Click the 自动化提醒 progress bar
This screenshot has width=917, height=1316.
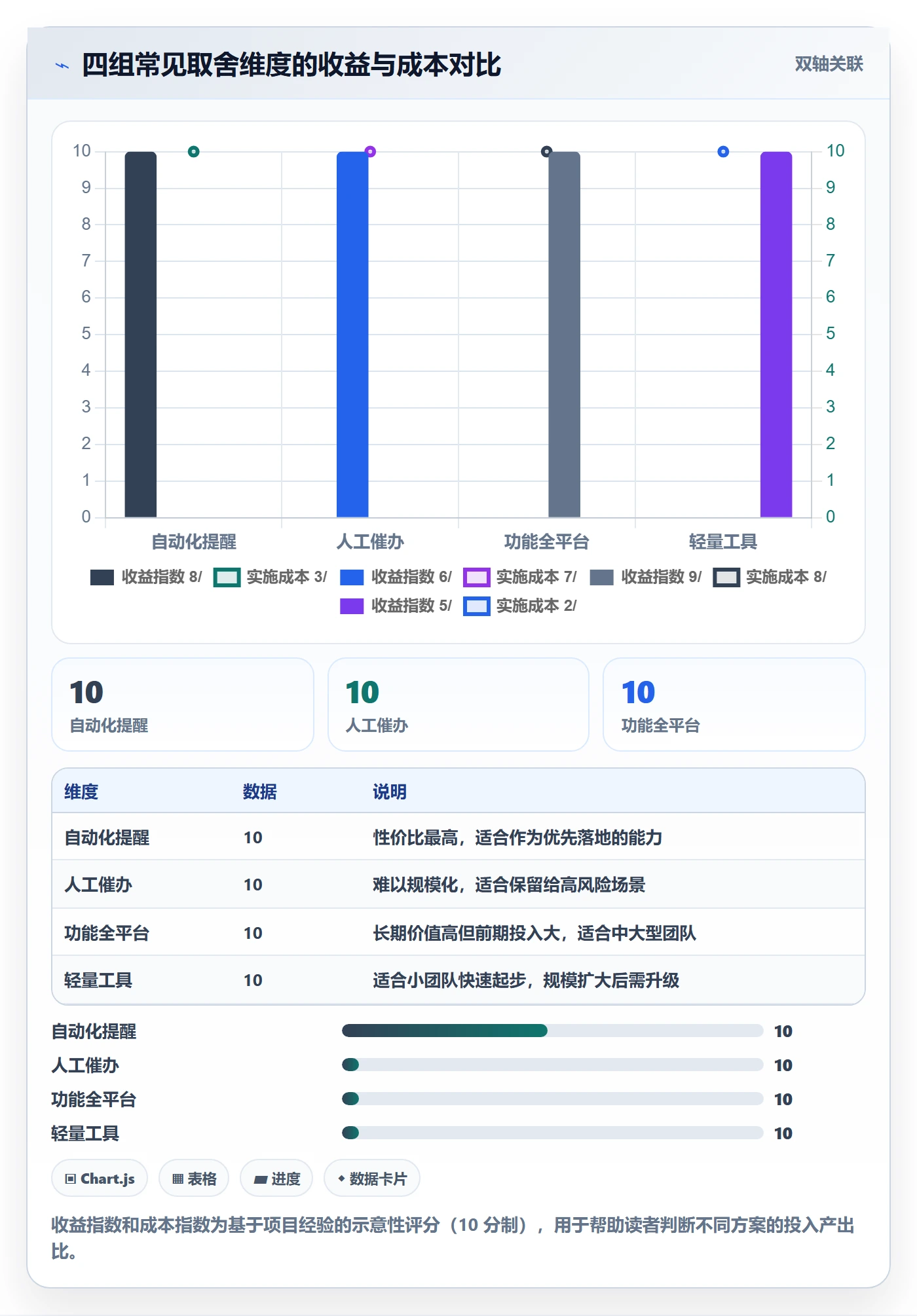pos(553,1031)
